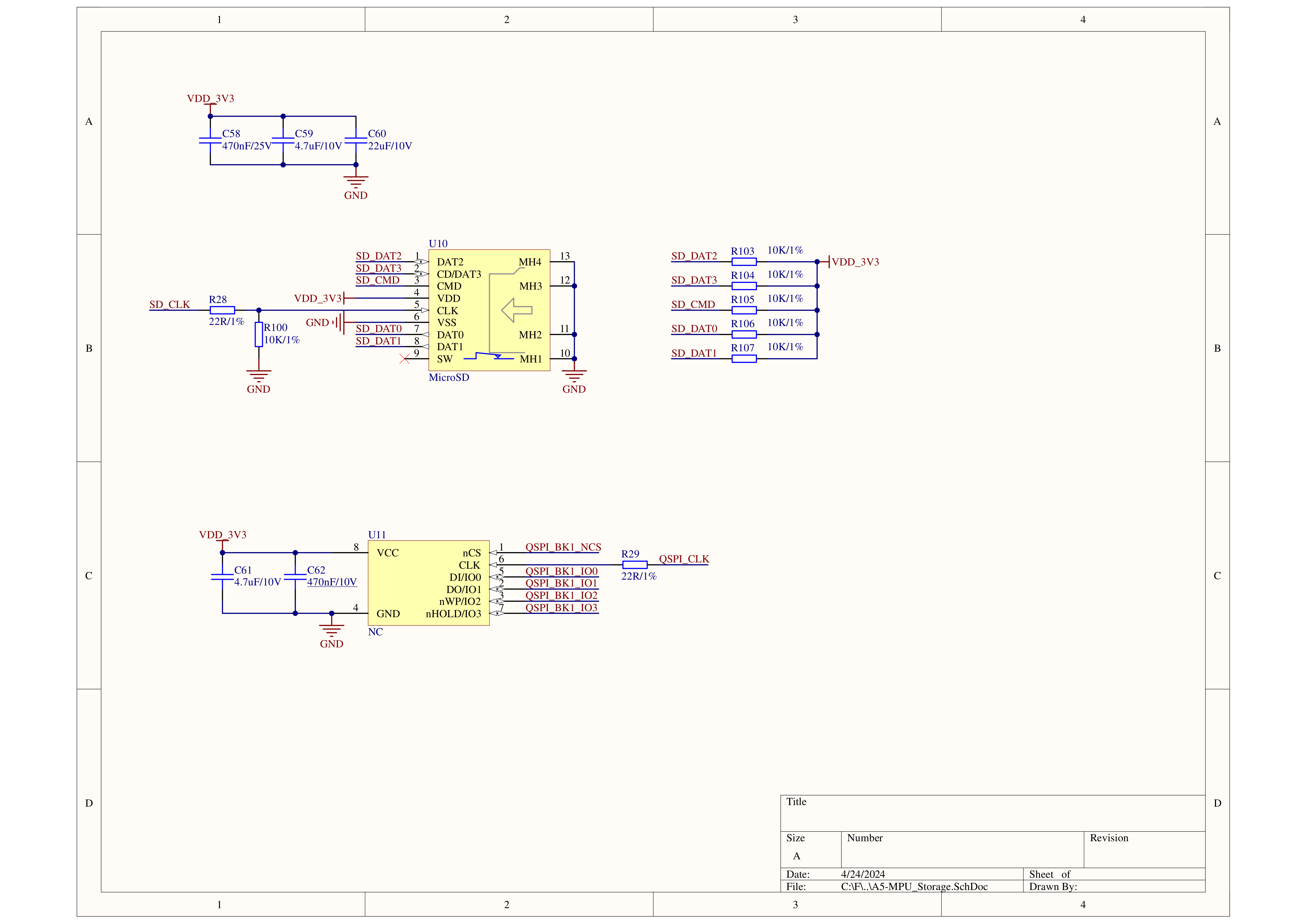Select the R104 pull-up resistor body
Viewport: 1308px width, 924px height.
(744, 286)
